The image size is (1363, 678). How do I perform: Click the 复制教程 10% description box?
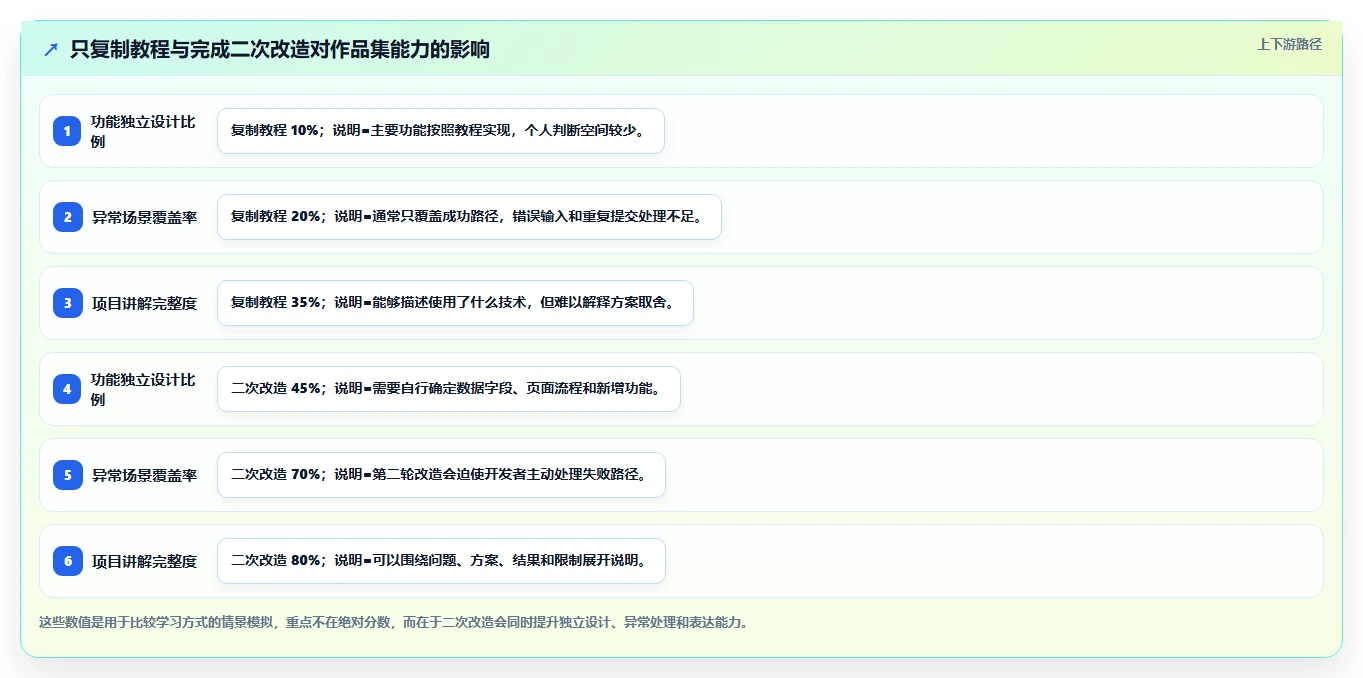coord(441,131)
